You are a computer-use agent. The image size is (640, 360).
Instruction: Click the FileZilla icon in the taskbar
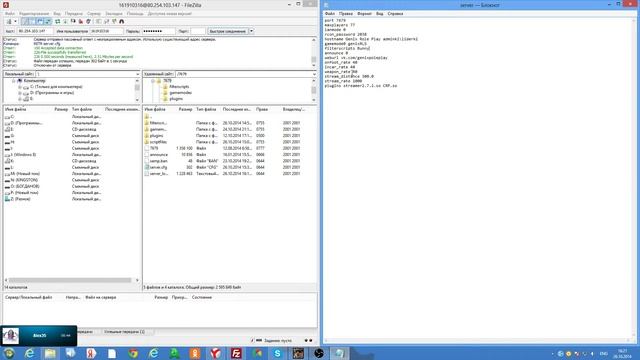click(236, 353)
